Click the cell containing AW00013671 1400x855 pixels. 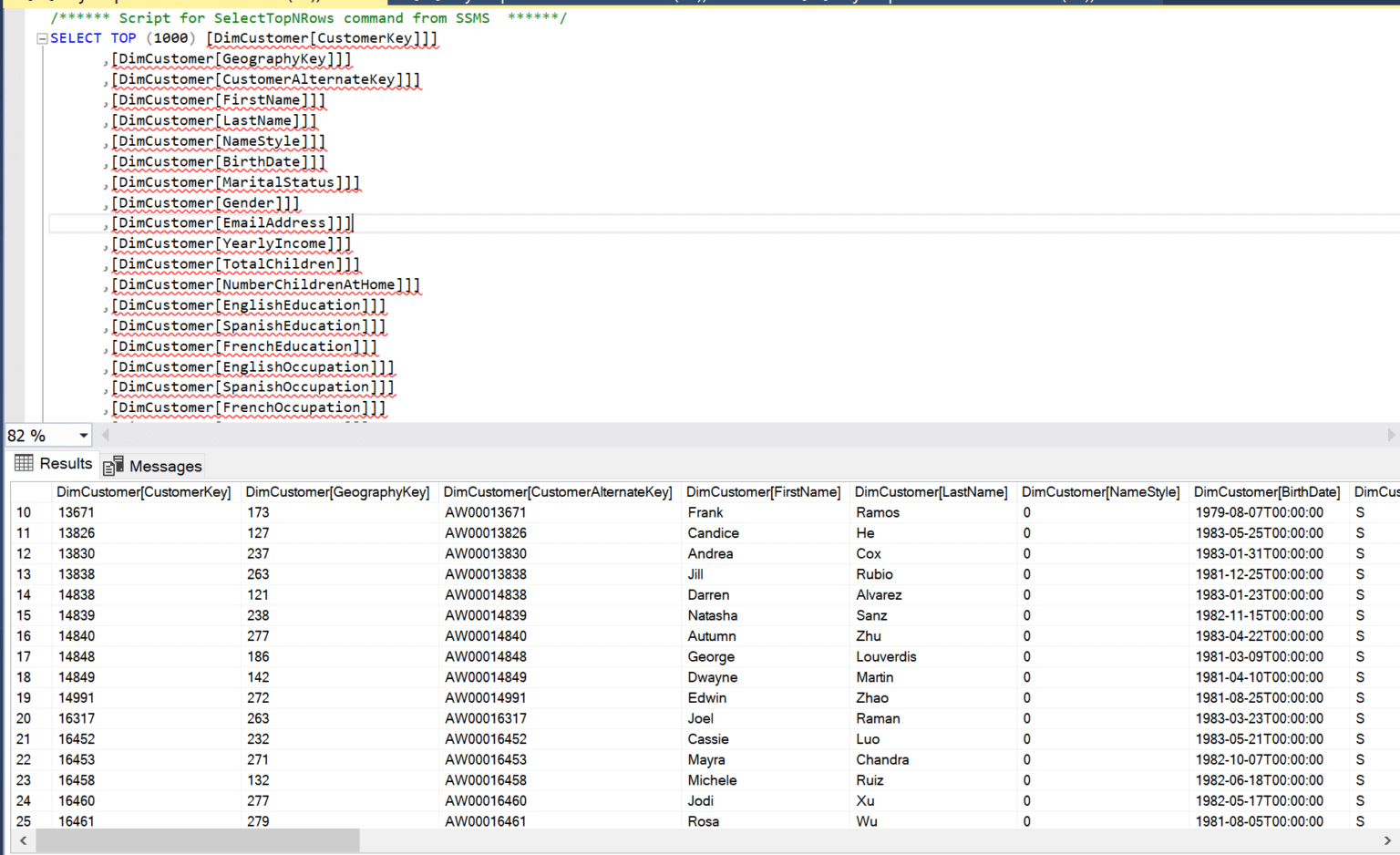coord(485,512)
